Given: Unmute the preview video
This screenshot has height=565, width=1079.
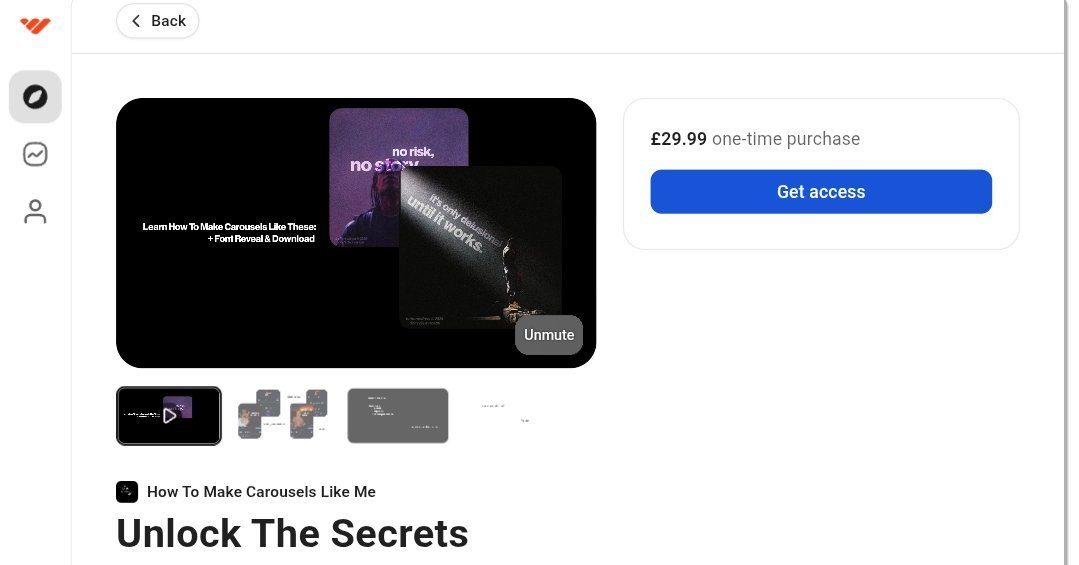Looking at the screenshot, I should pos(548,335).
